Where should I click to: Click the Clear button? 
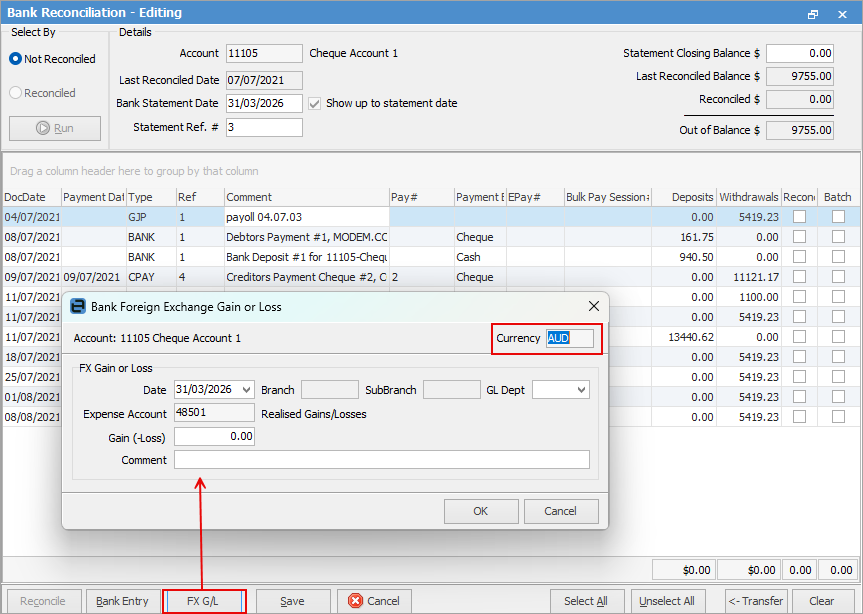822,601
